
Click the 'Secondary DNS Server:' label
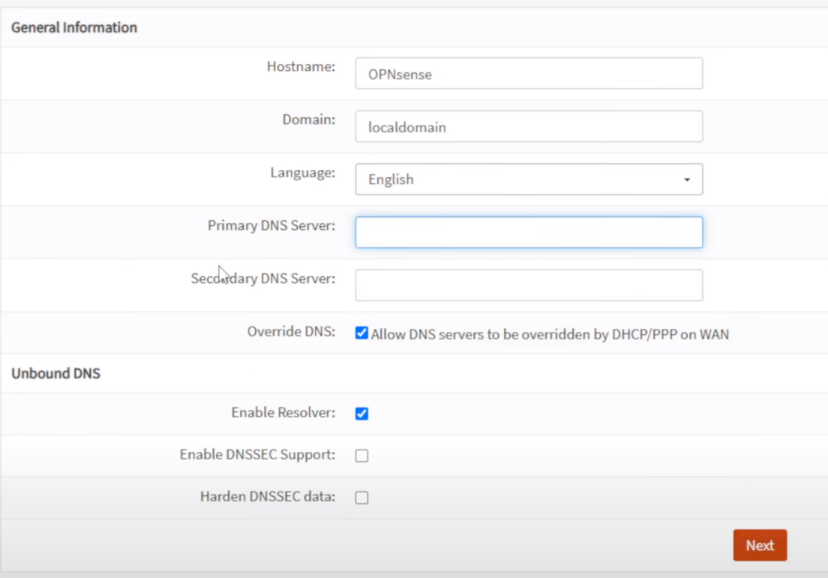tap(263, 278)
